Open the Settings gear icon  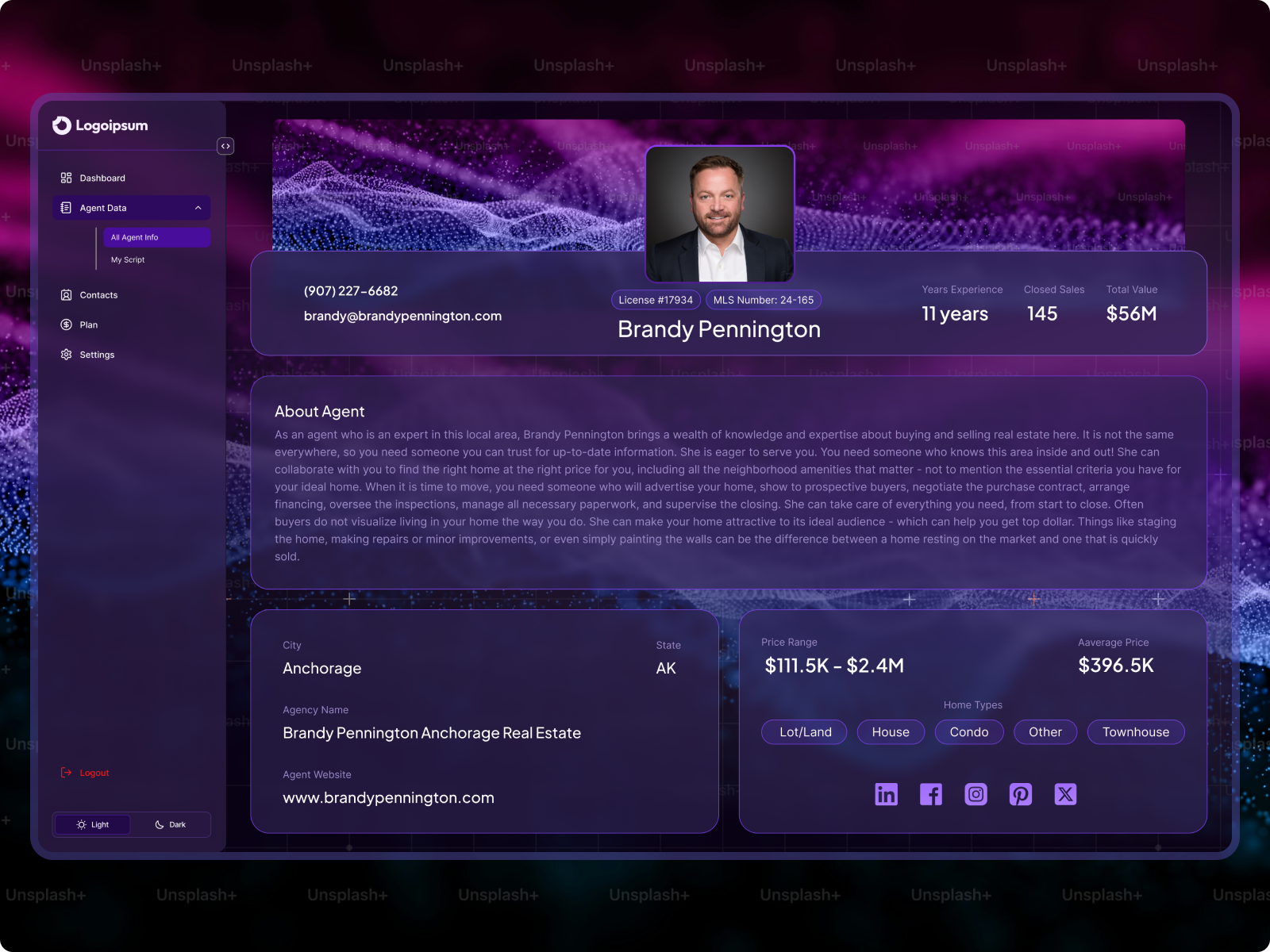(67, 355)
